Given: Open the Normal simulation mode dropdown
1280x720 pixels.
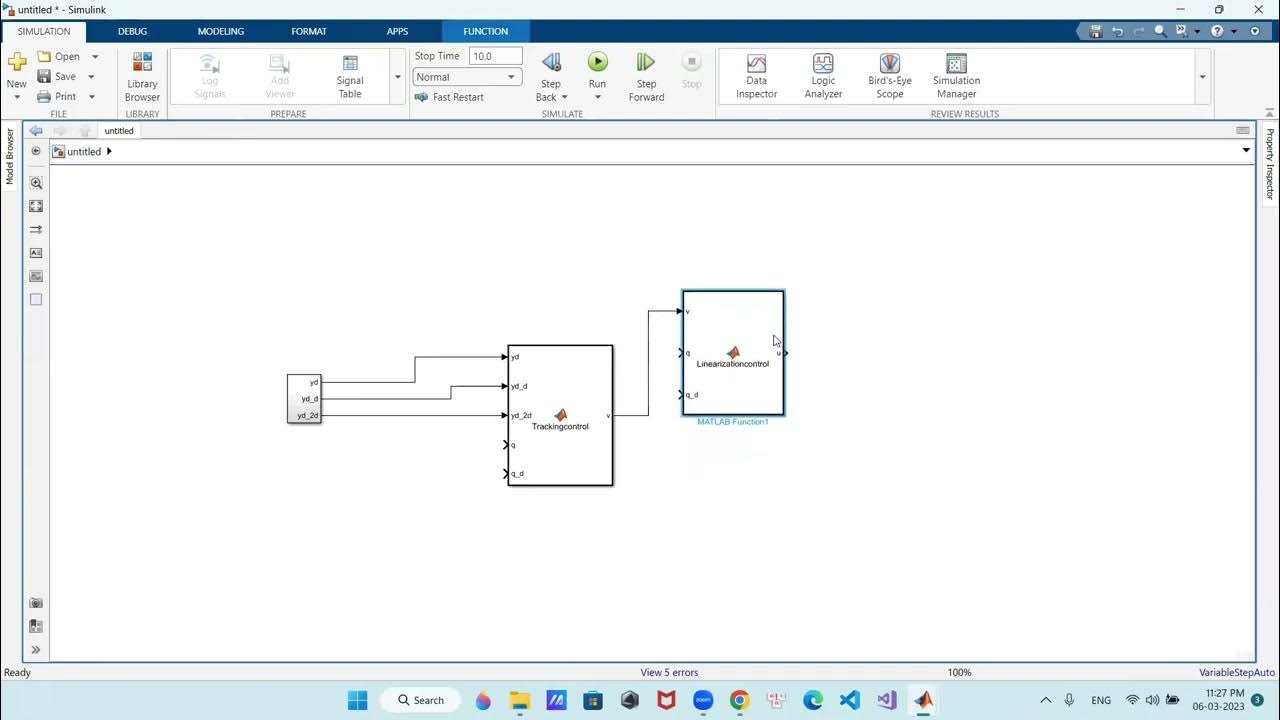Looking at the screenshot, I should [467, 77].
